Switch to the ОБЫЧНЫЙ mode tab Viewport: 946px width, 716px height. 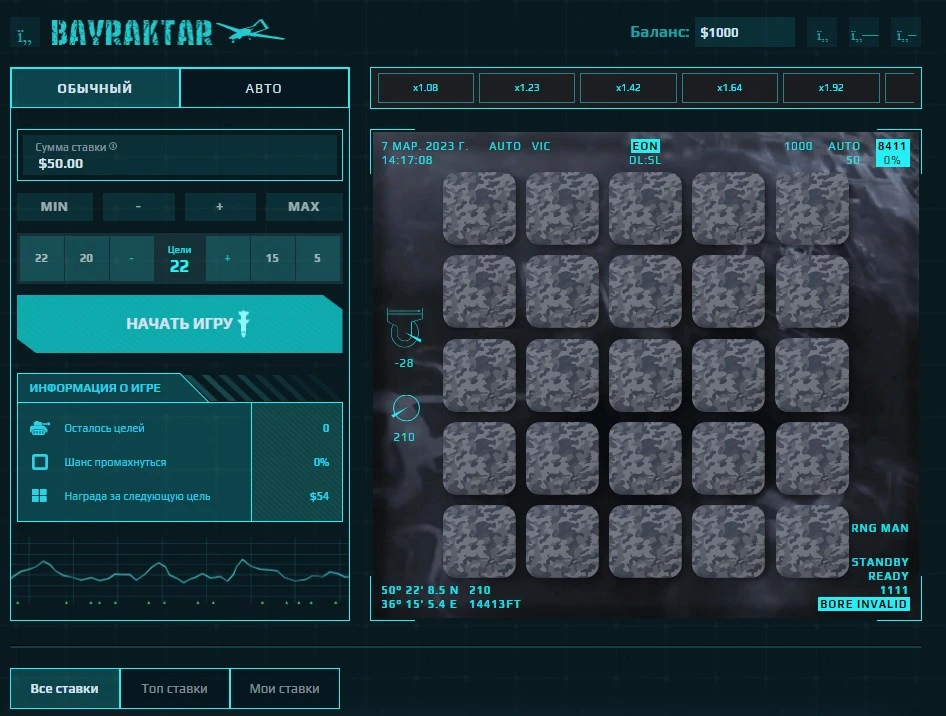[x=95, y=88]
